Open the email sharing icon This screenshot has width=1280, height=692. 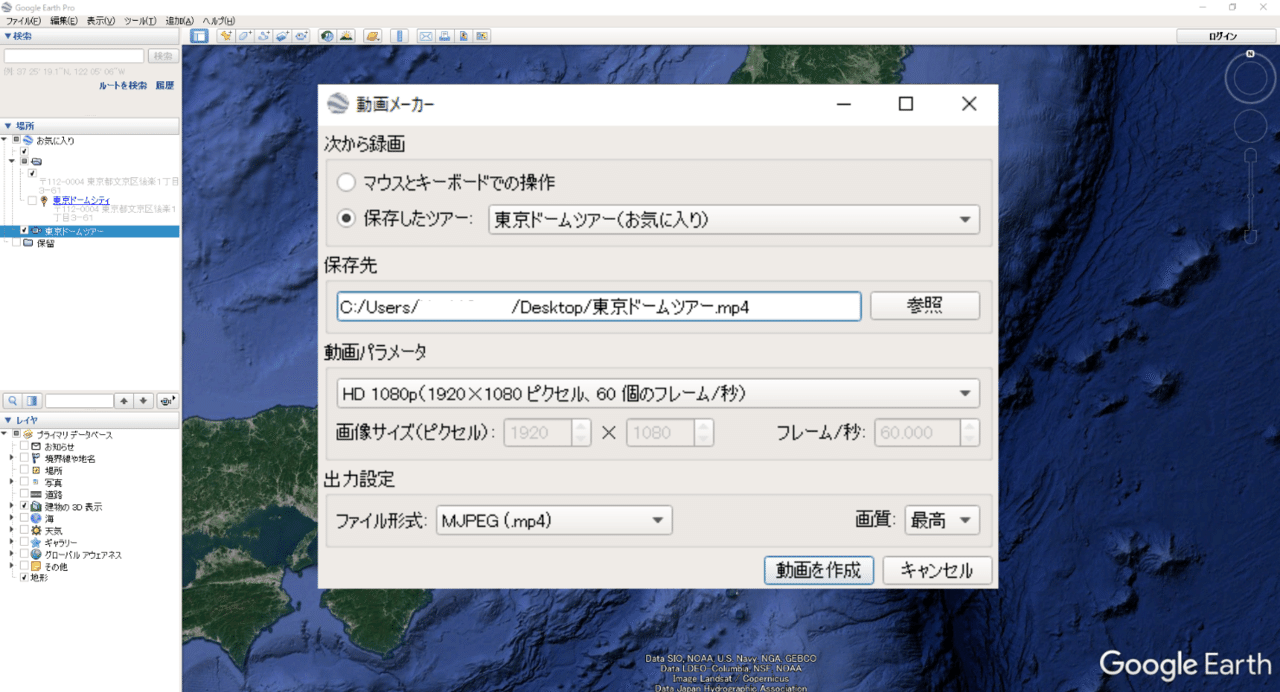[427, 35]
